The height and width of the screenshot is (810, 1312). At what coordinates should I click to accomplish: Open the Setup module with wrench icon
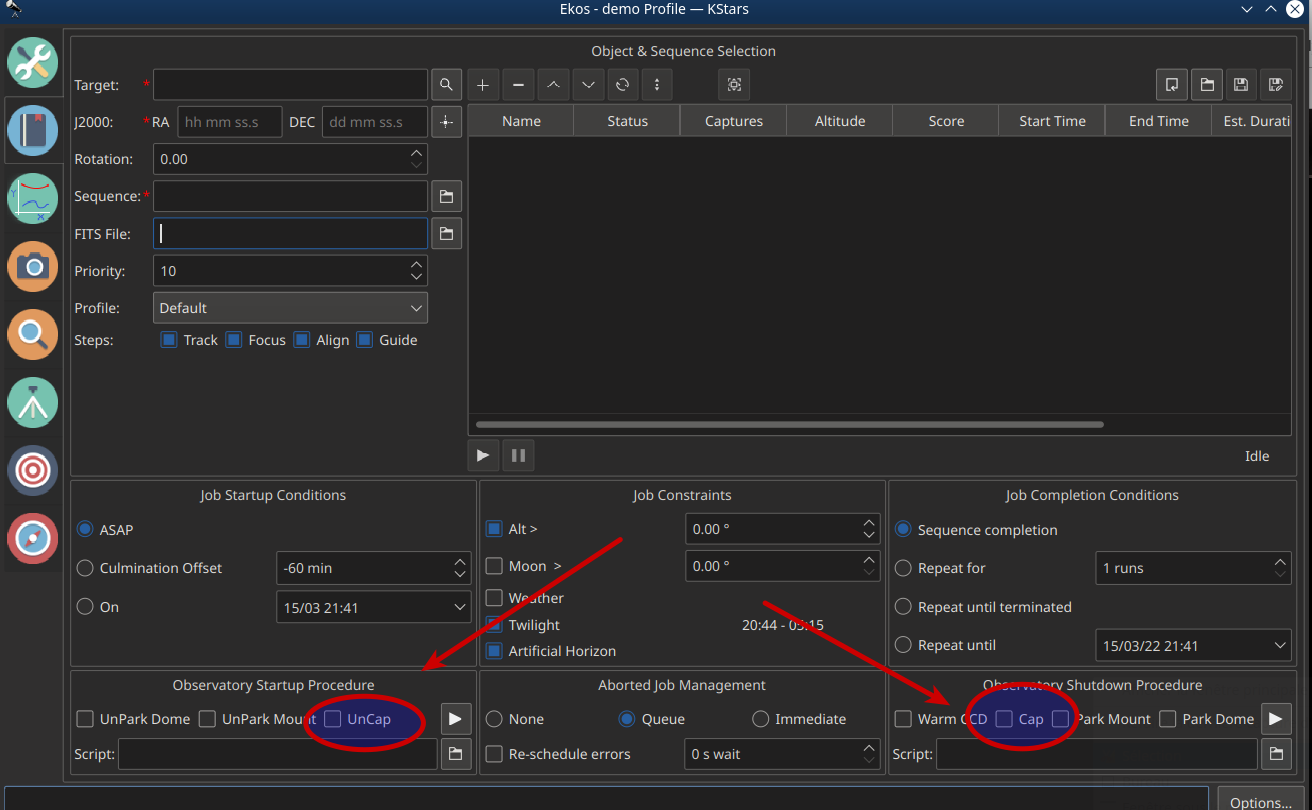pyautogui.click(x=33, y=62)
